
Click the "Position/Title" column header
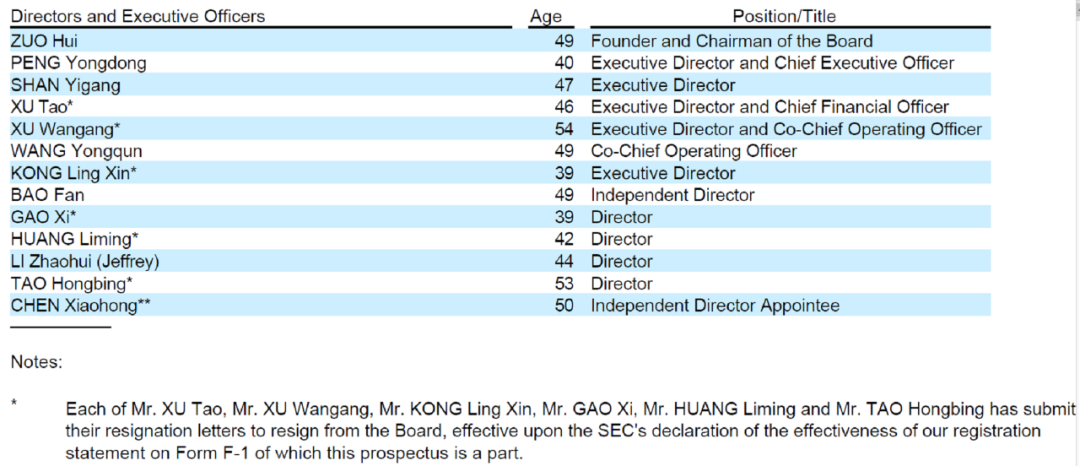(784, 16)
